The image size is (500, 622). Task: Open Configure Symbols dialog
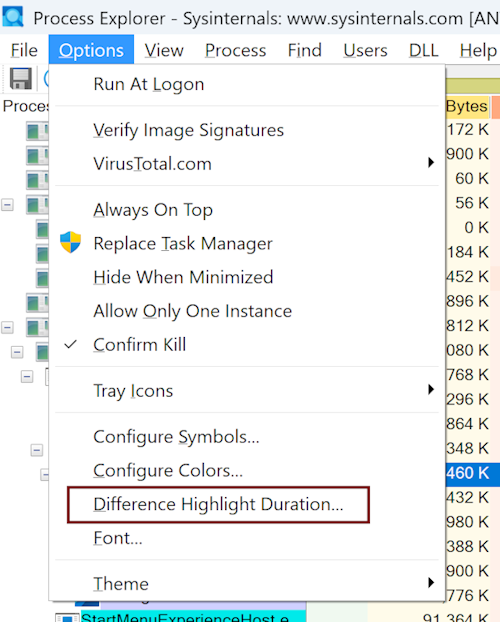[246, 437]
